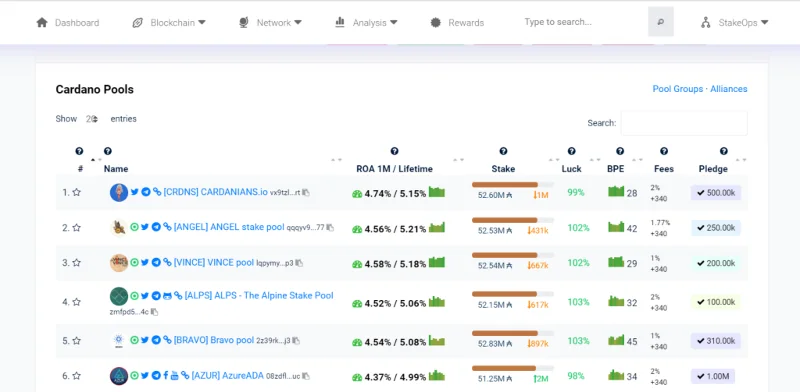Open the Alliances link
Viewport: 800px width, 392px height.
[729, 89]
